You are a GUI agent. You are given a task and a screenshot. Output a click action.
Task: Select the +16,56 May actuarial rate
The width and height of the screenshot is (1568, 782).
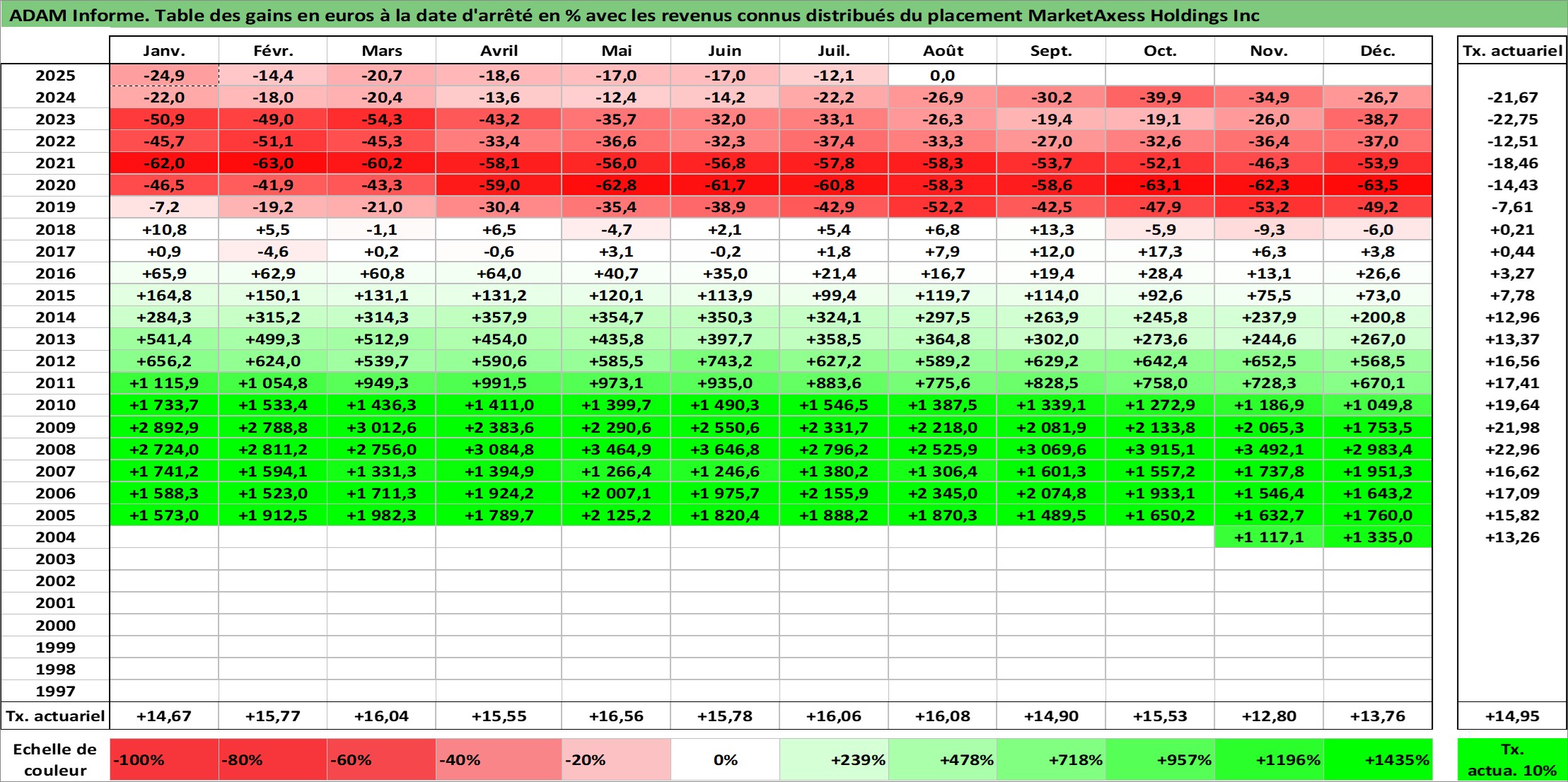coord(617,716)
